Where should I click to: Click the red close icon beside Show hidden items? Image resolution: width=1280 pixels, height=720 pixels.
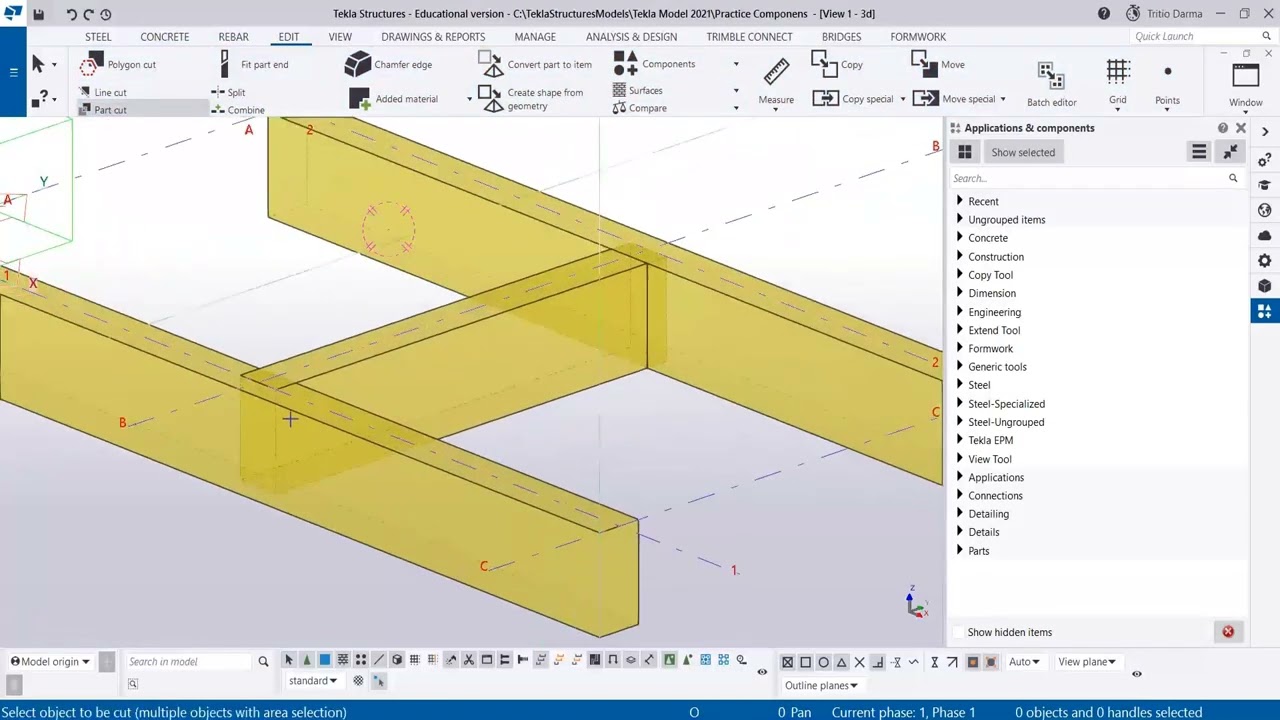coord(1228,632)
